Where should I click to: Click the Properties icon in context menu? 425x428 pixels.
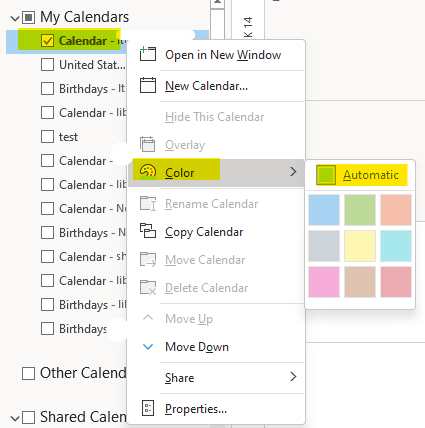[x=148, y=408]
